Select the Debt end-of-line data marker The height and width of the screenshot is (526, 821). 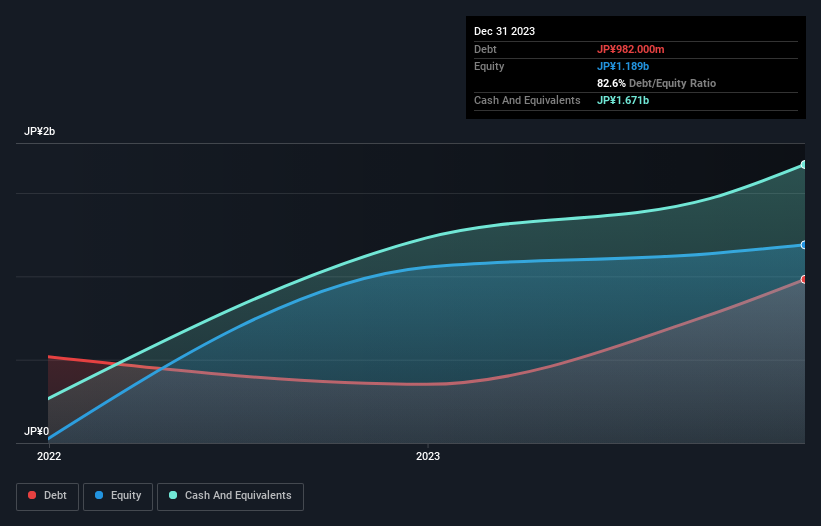point(804,279)
